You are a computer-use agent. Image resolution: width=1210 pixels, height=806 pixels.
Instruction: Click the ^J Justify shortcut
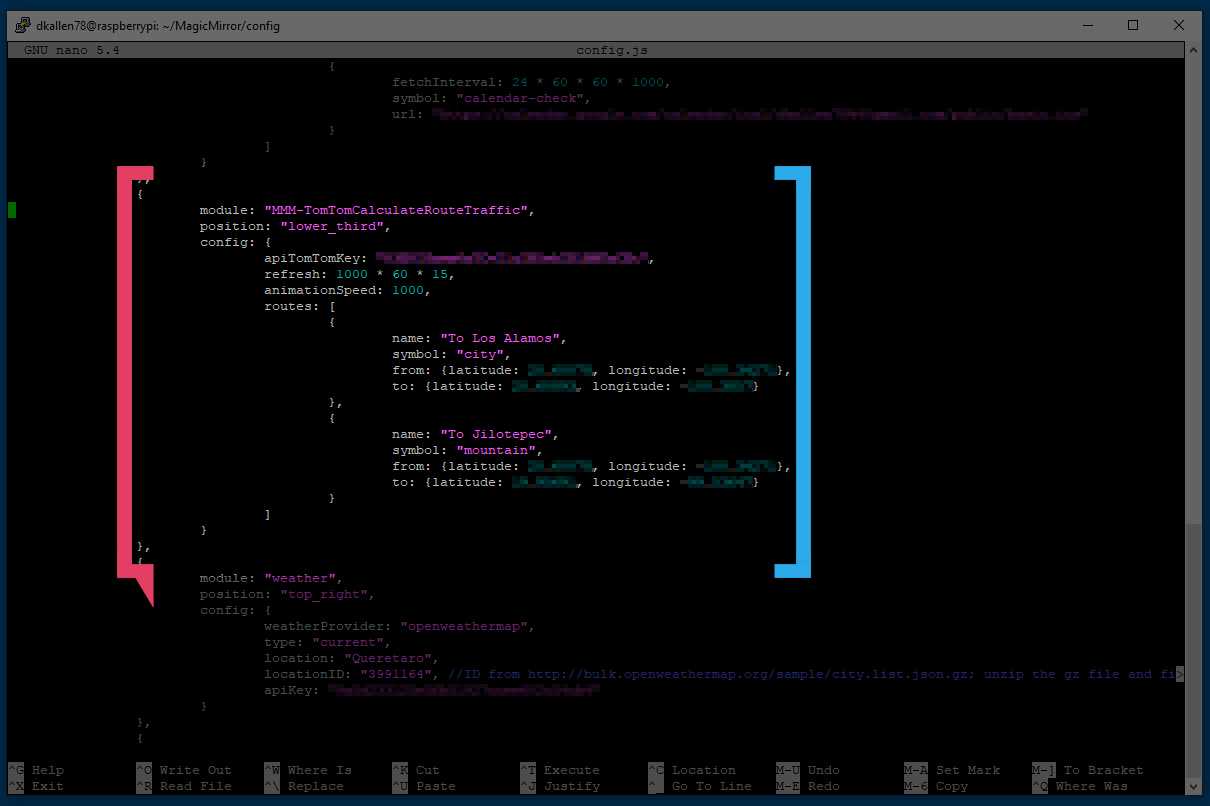coord(560,786)
